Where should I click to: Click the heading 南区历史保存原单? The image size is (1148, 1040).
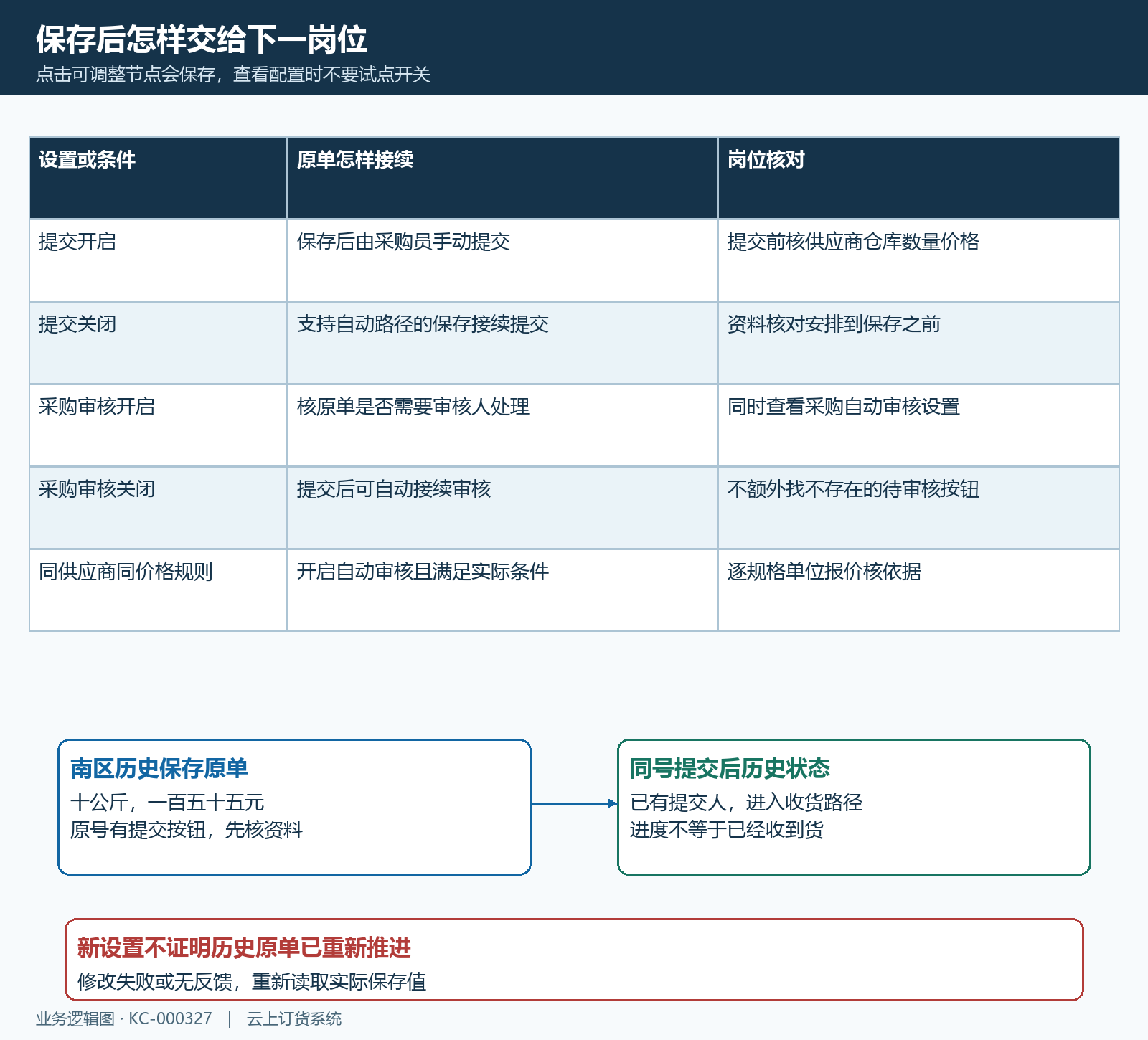coord(159,768)
